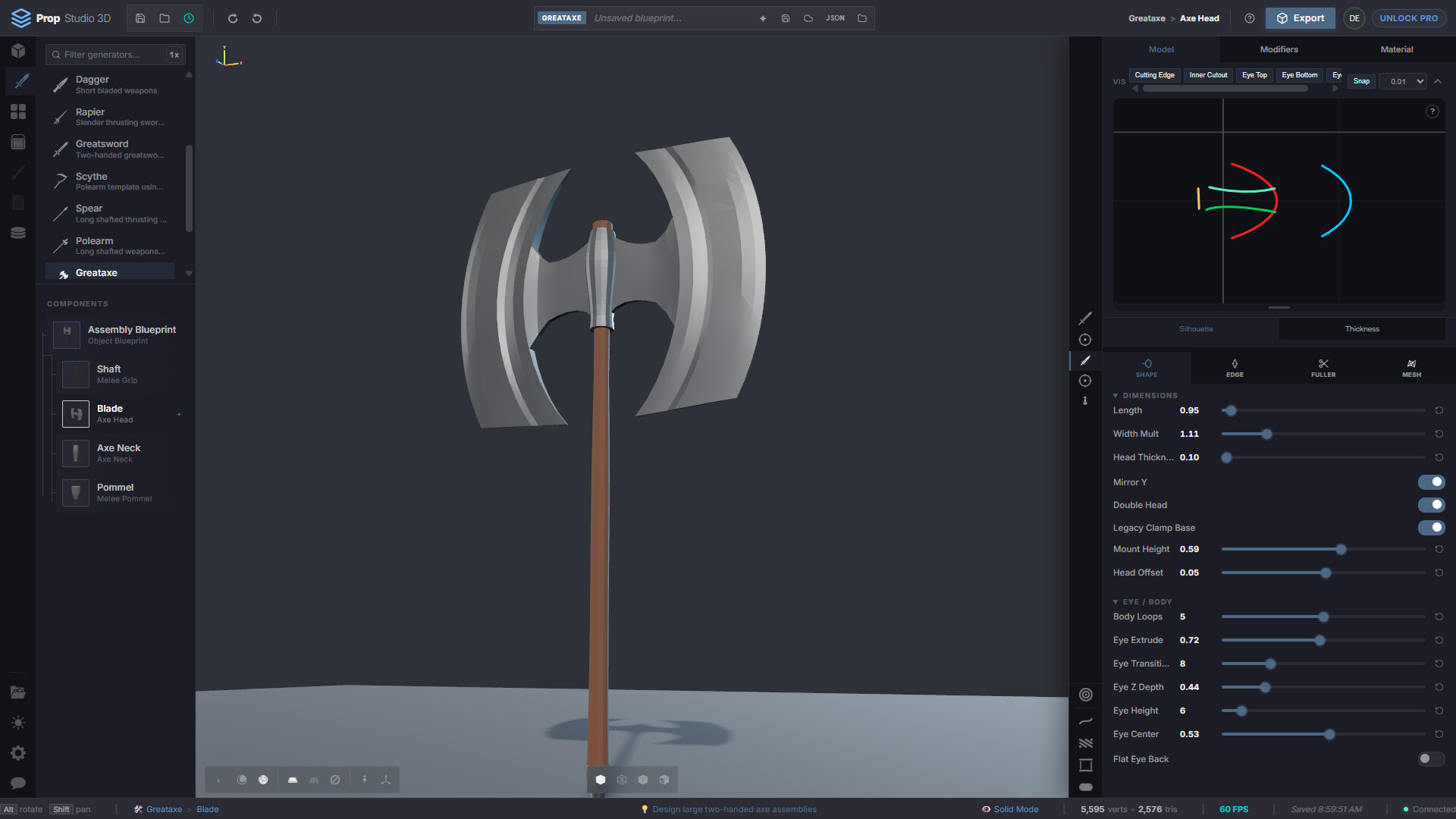Collapse the DIMENSIONS section
Screen dimensions: 1456x819
1145,396
